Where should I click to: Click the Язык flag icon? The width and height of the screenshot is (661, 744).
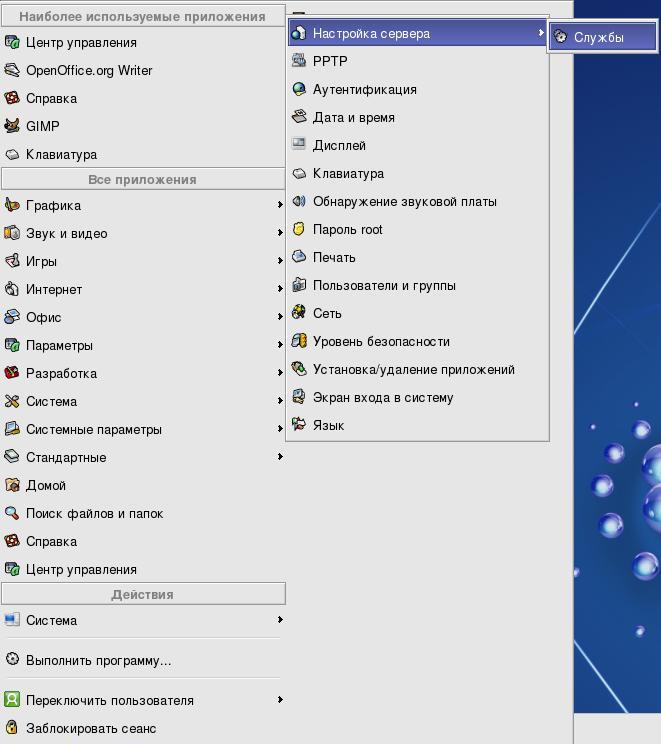(299, 425)
